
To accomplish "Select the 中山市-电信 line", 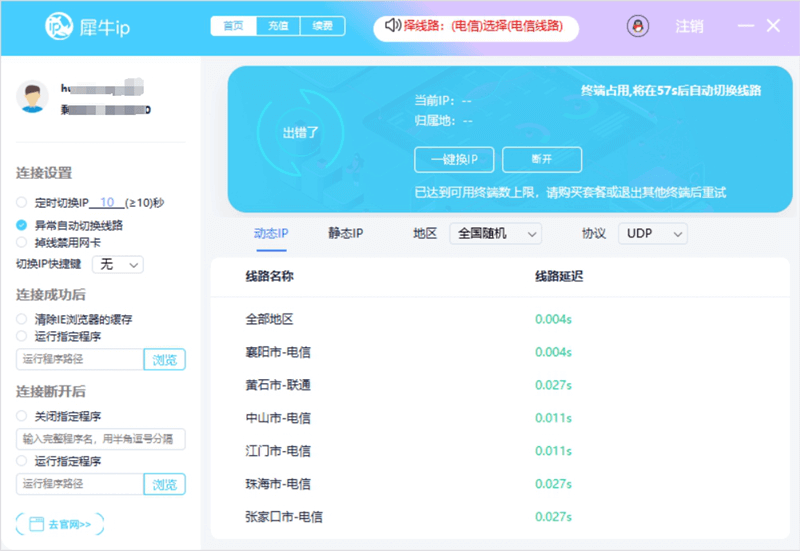I will 500,418.
